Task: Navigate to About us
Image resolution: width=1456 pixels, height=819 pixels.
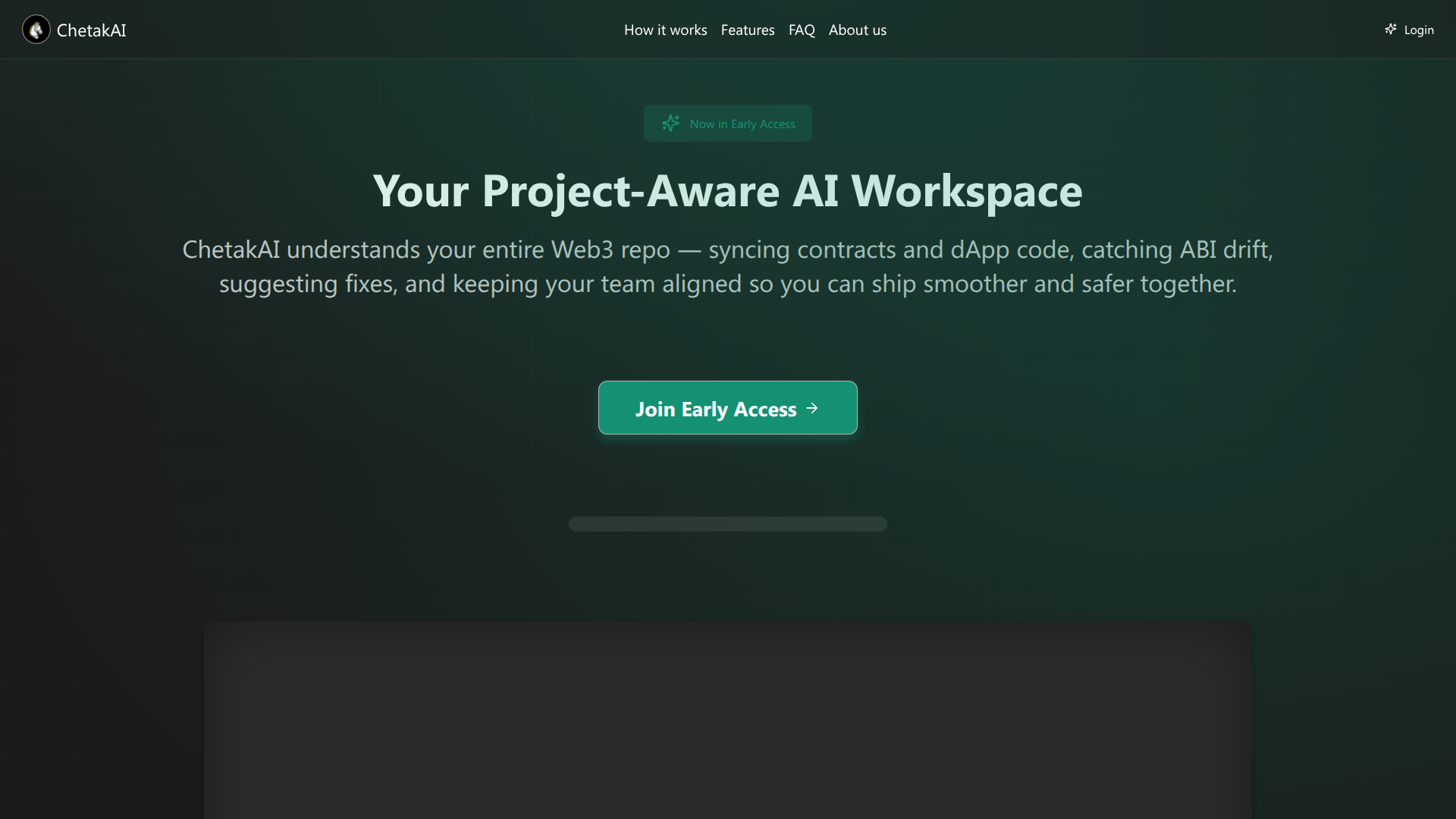Action: point(857,30)
